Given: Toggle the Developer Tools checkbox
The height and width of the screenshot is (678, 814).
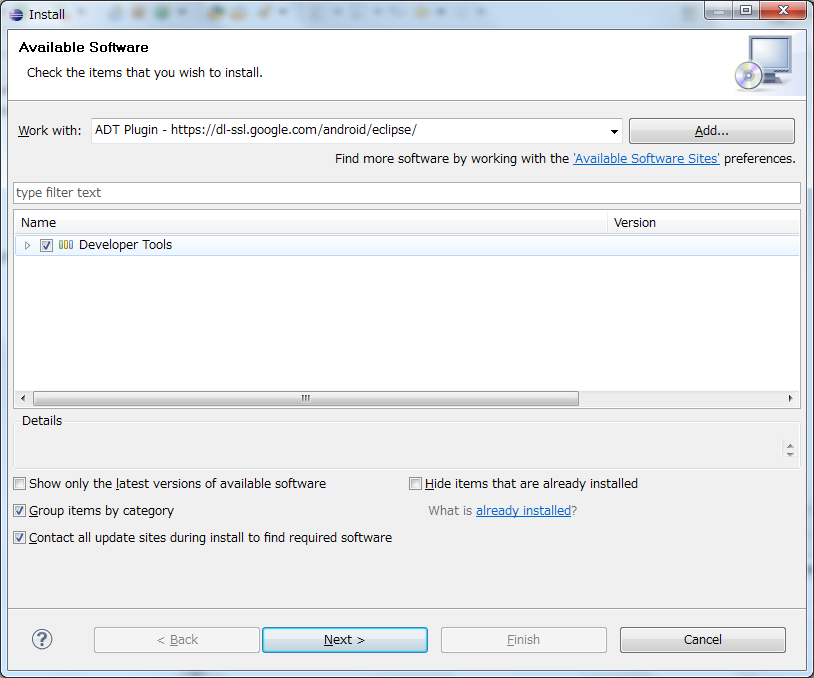Looking at the screenshot, I should pos(46,245).
